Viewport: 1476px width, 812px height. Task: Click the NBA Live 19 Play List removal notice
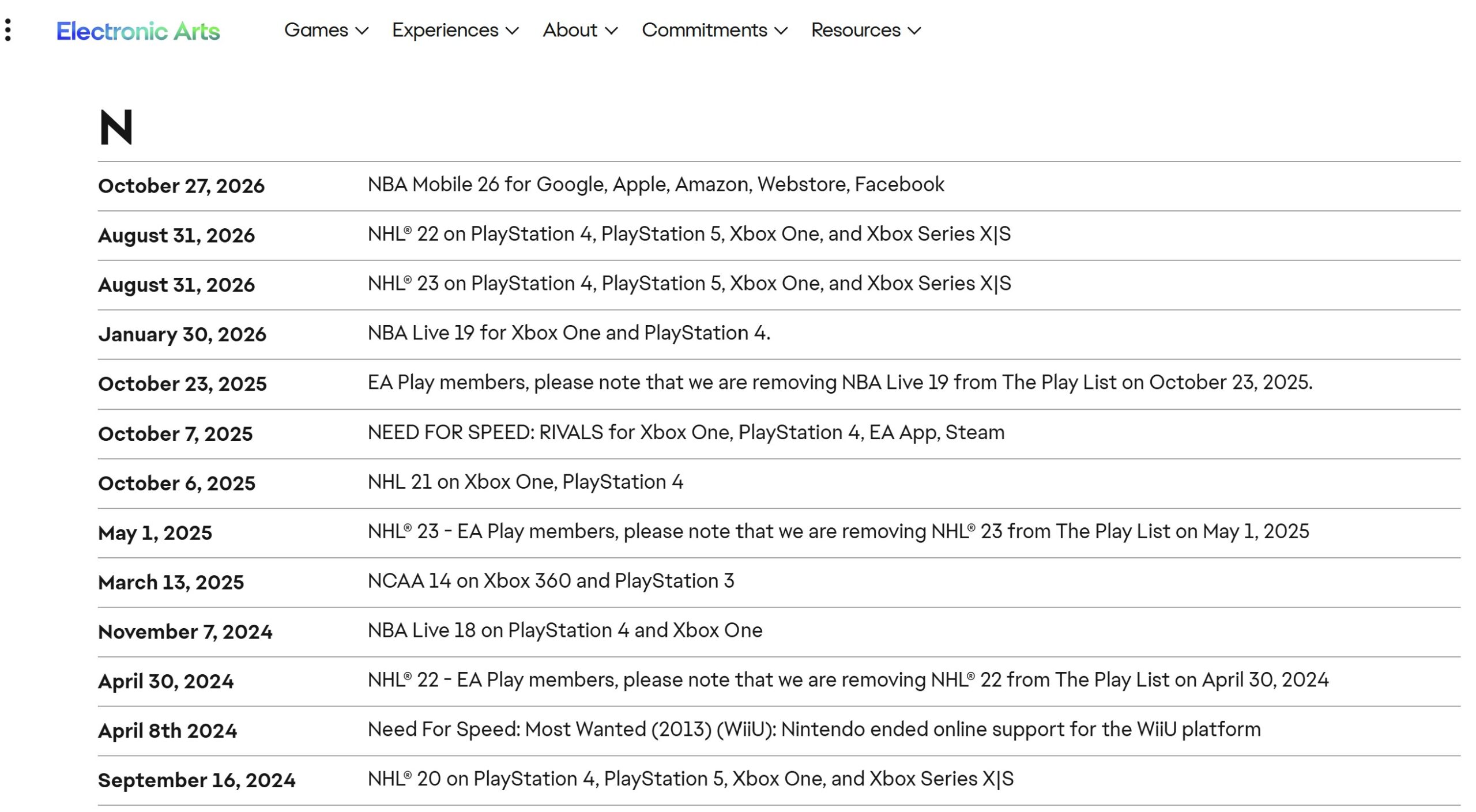point(840,383)
